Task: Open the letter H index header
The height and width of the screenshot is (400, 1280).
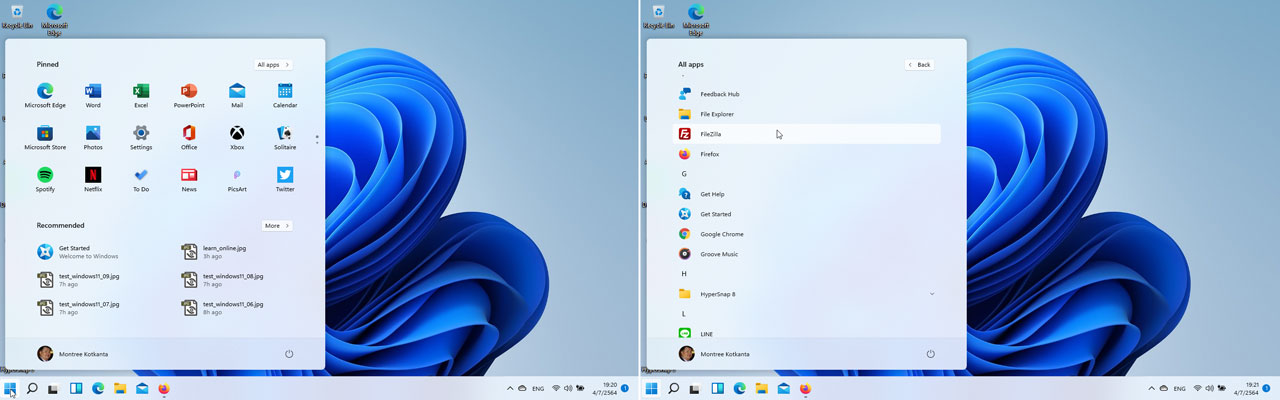Action: pos(684,274)
